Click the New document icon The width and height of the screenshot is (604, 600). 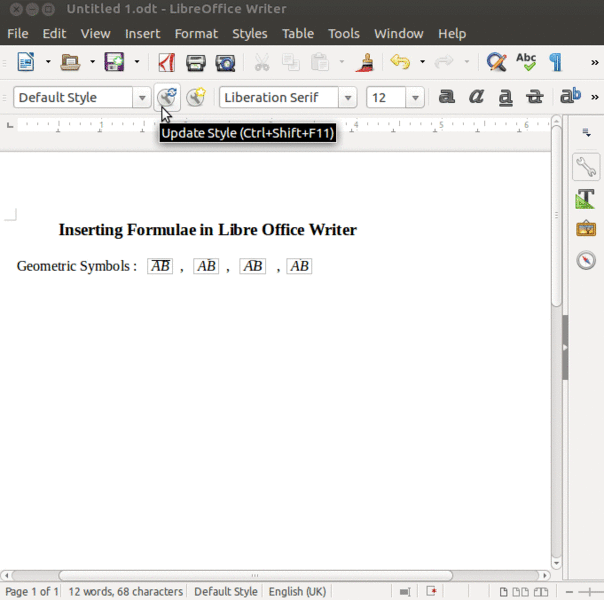pyautogui.click(x=26, y=62)
